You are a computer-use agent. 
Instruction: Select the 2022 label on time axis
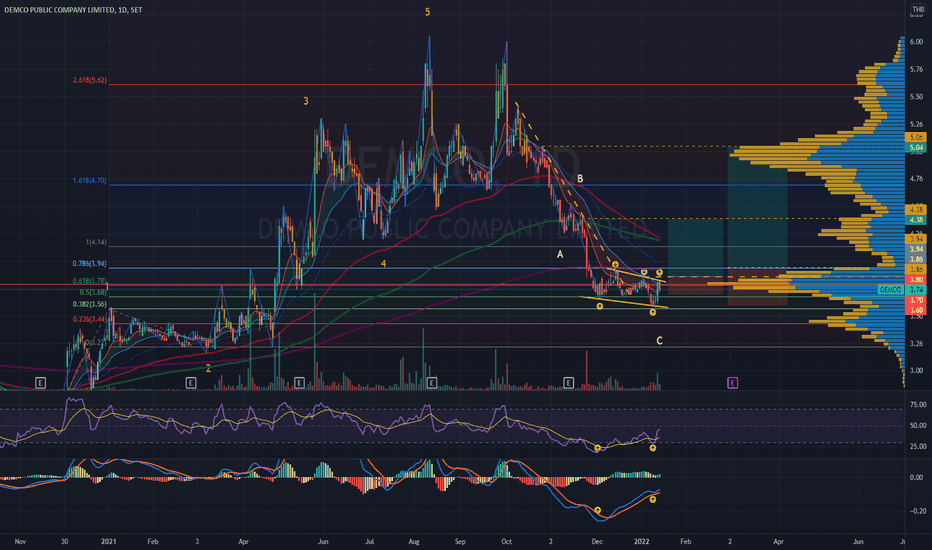(x=641, y=542)
